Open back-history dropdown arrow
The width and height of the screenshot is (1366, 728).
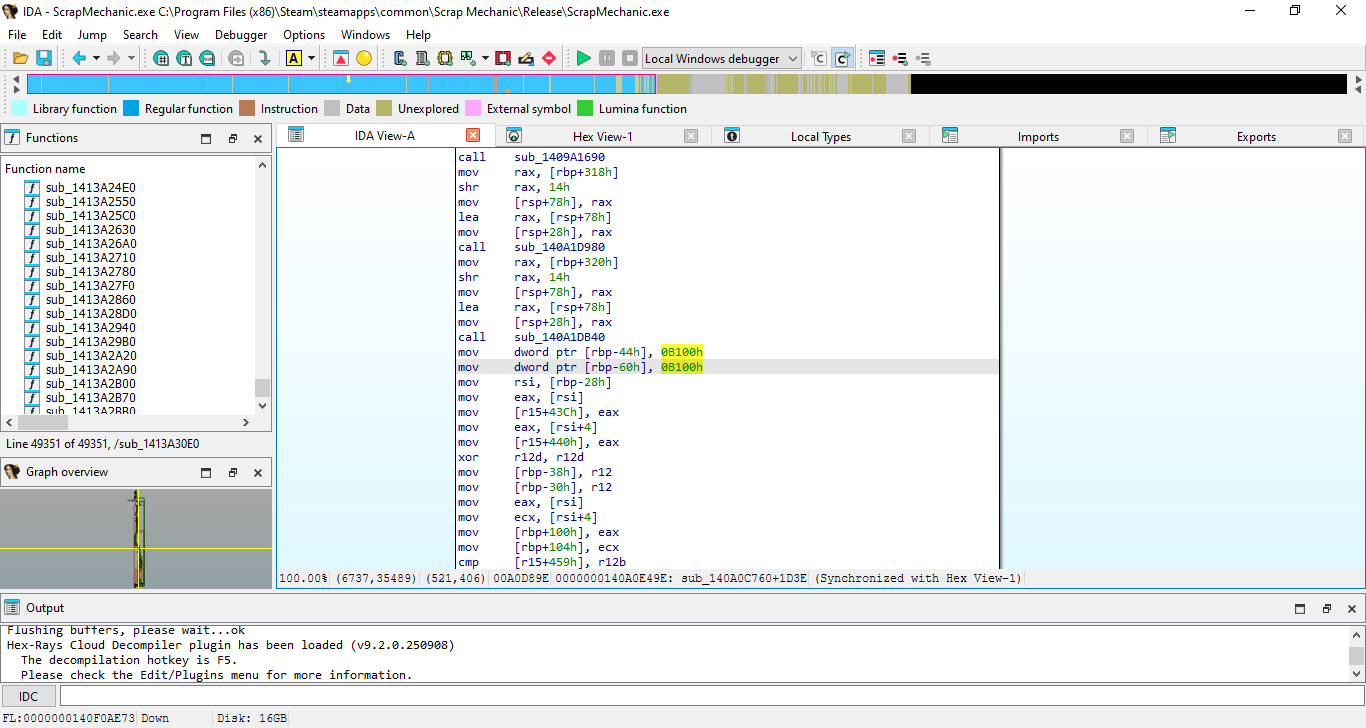(96, 58)
